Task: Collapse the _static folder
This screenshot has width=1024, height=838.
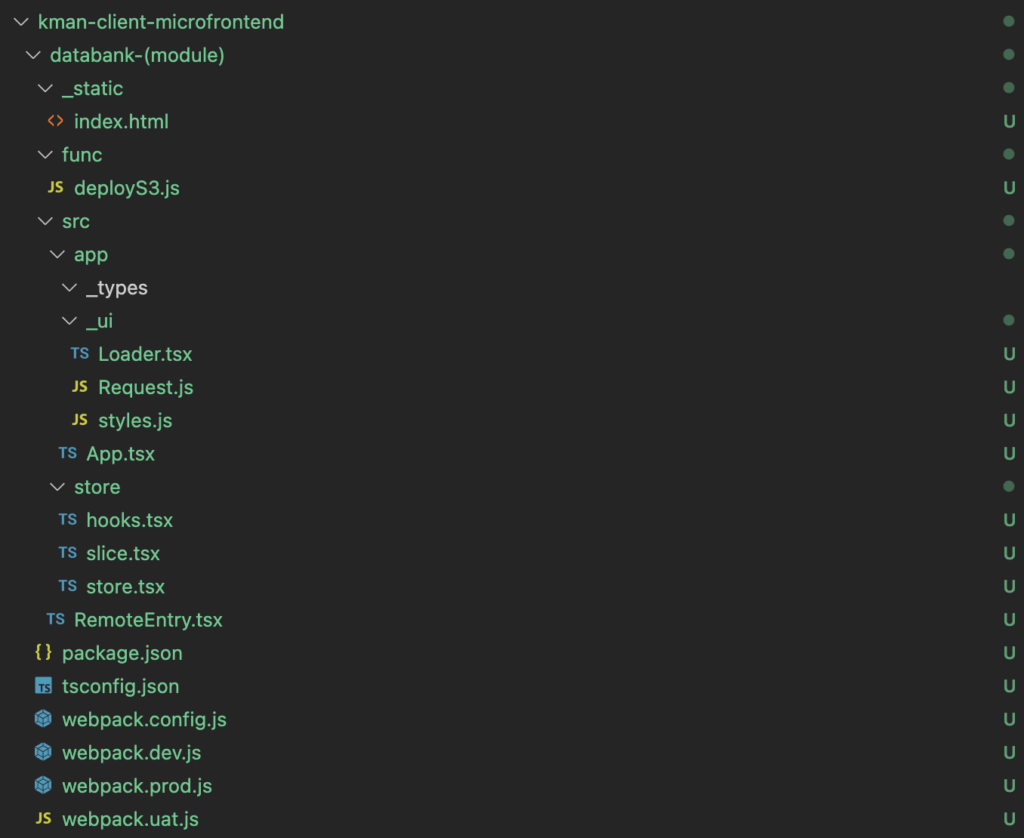Action: (x=44, y=88)
